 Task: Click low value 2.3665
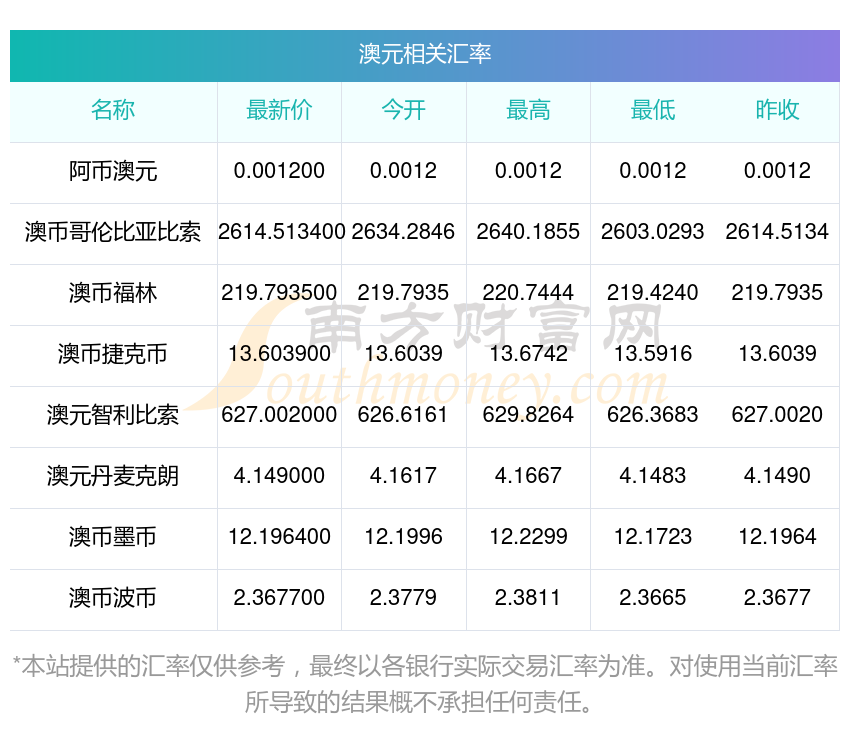(653, 598)
